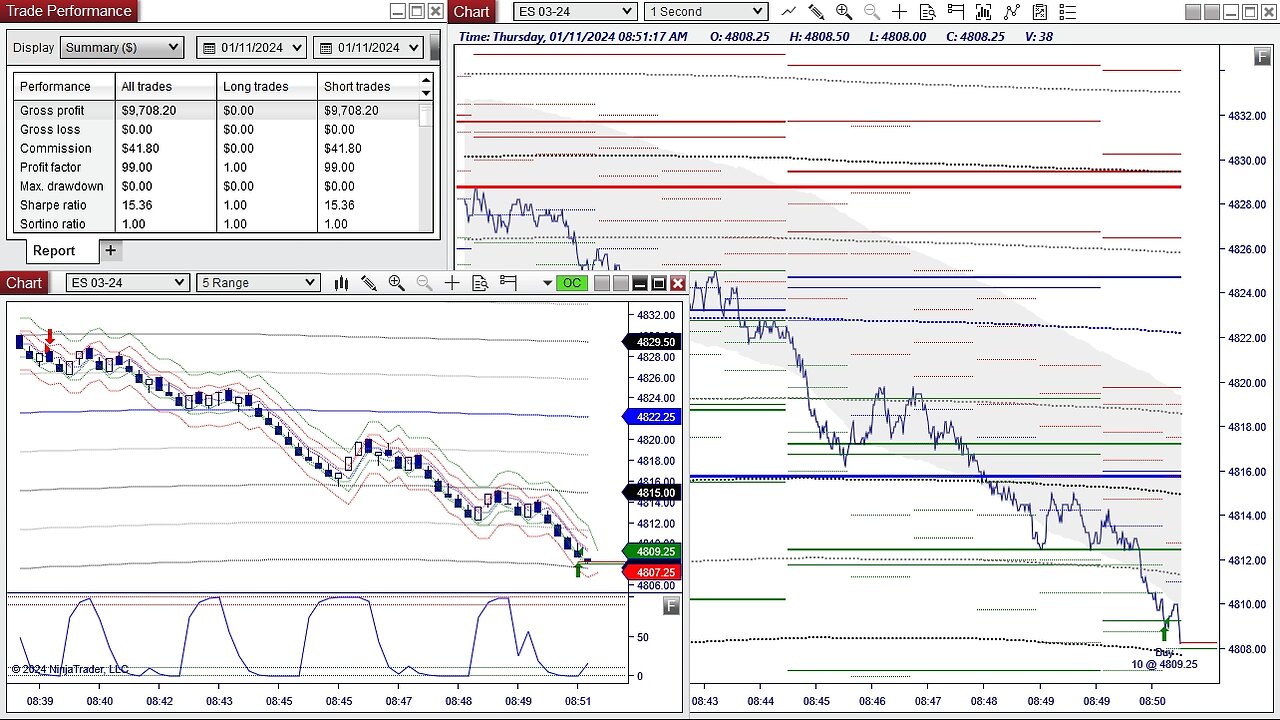Open data box icon in 1 Second chart
Image resolution: width=1280 pixels, height=720 pixels.
pos(927,12)
